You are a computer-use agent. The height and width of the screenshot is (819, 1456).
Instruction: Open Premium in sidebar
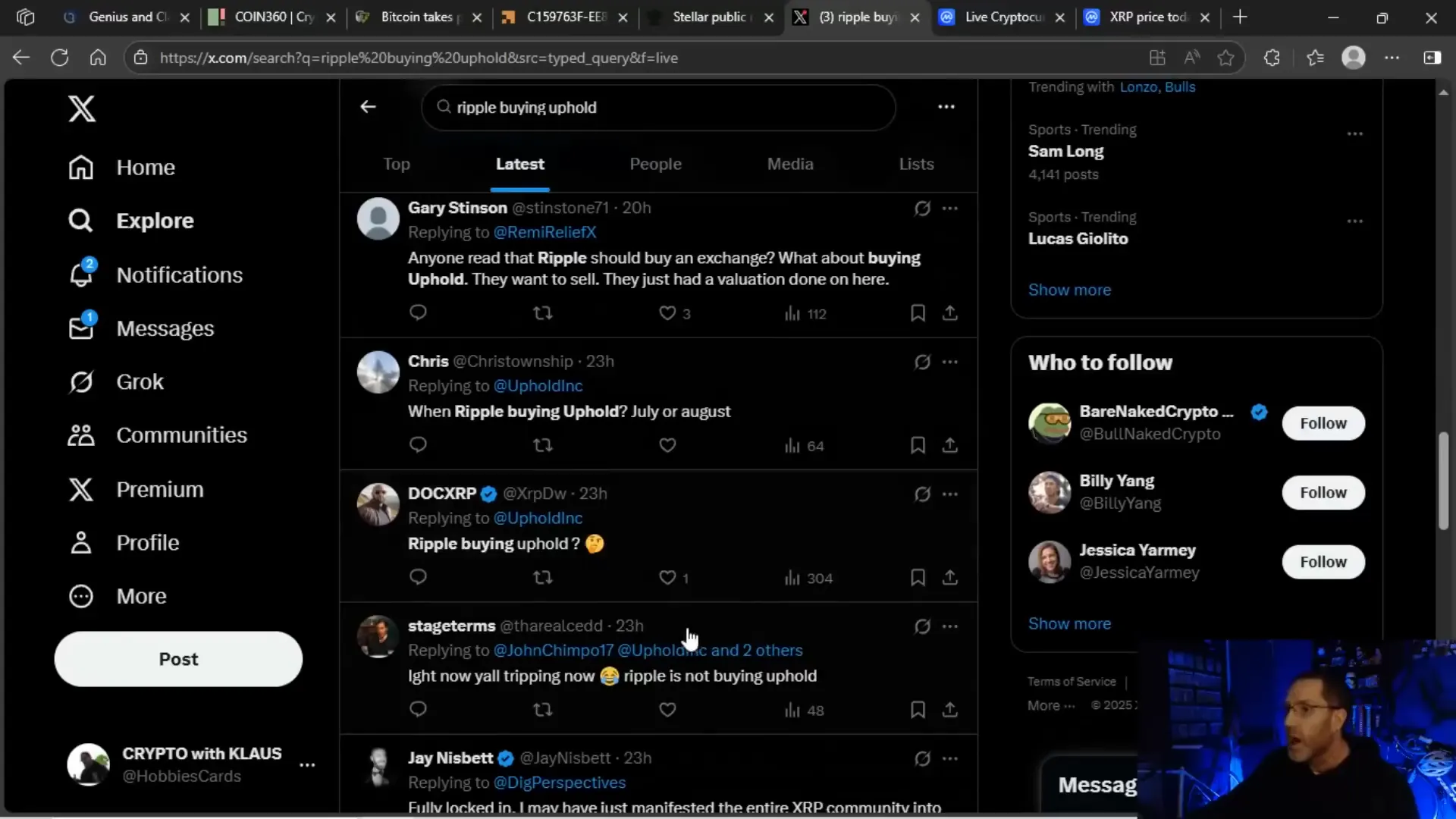pos(136,489)
